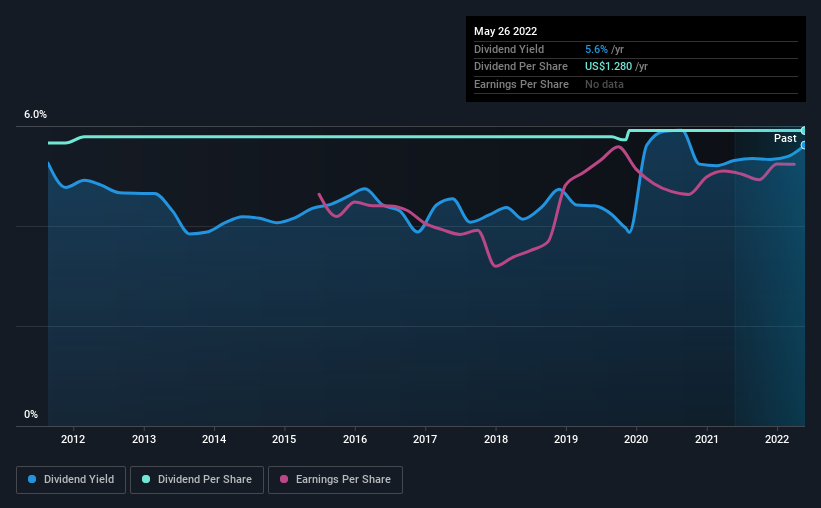
Task: Click the pink Earnings Per Share dot
Action: tap(284, 479)
